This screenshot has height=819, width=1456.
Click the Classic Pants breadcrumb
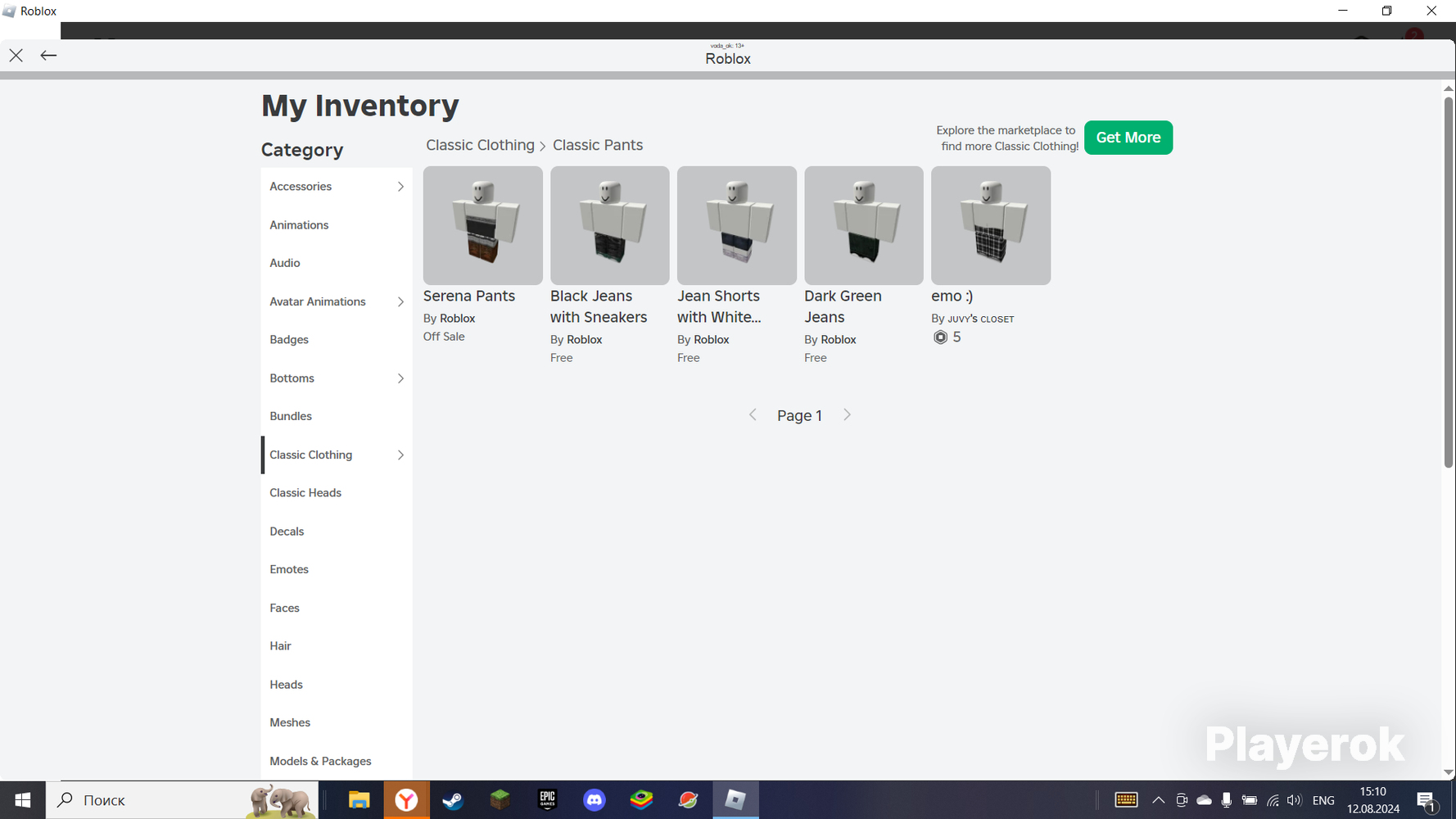pyautogui.click(x=598, y=145)
